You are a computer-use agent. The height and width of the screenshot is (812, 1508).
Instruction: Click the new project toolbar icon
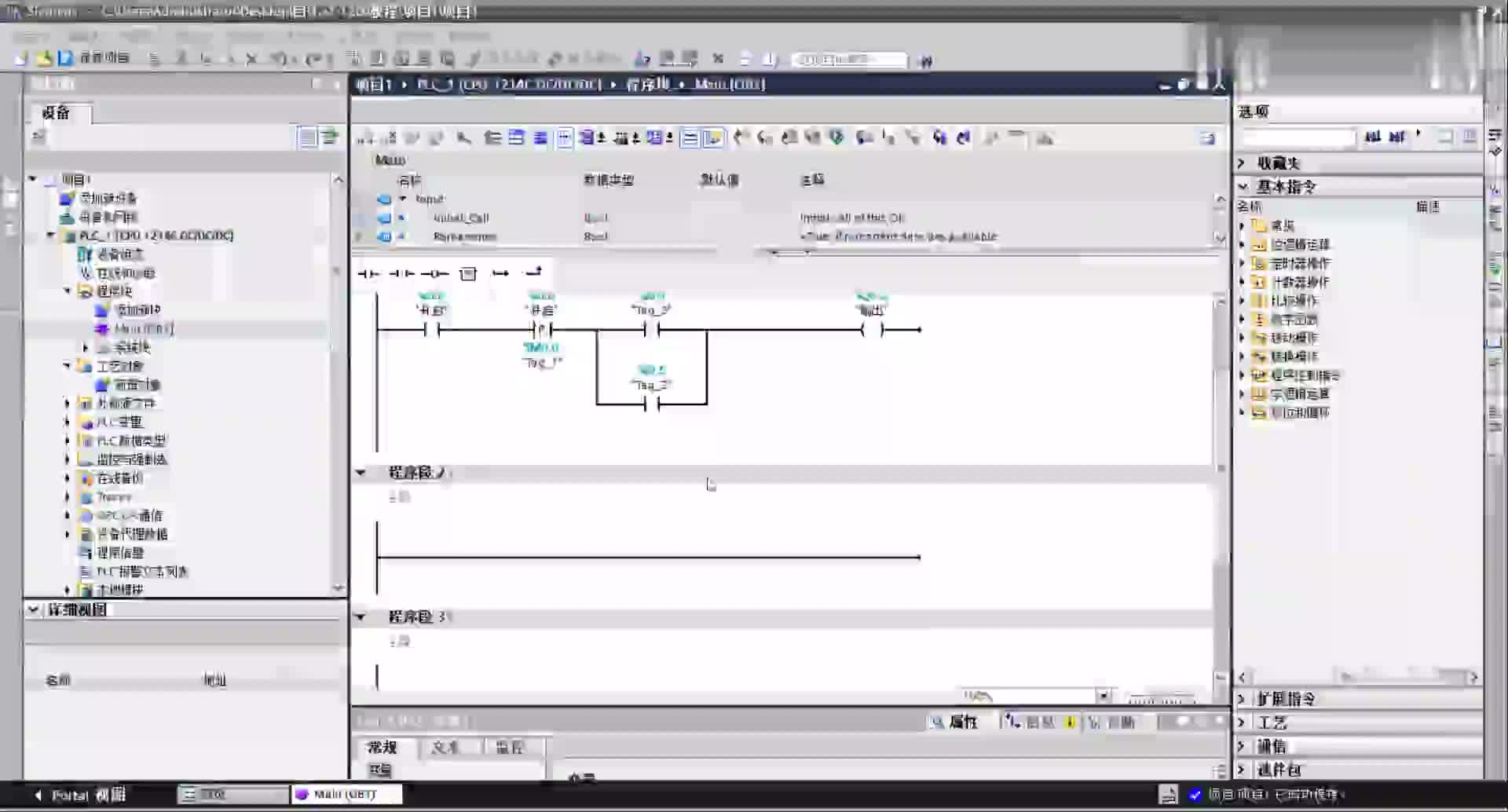pos(21,58)
